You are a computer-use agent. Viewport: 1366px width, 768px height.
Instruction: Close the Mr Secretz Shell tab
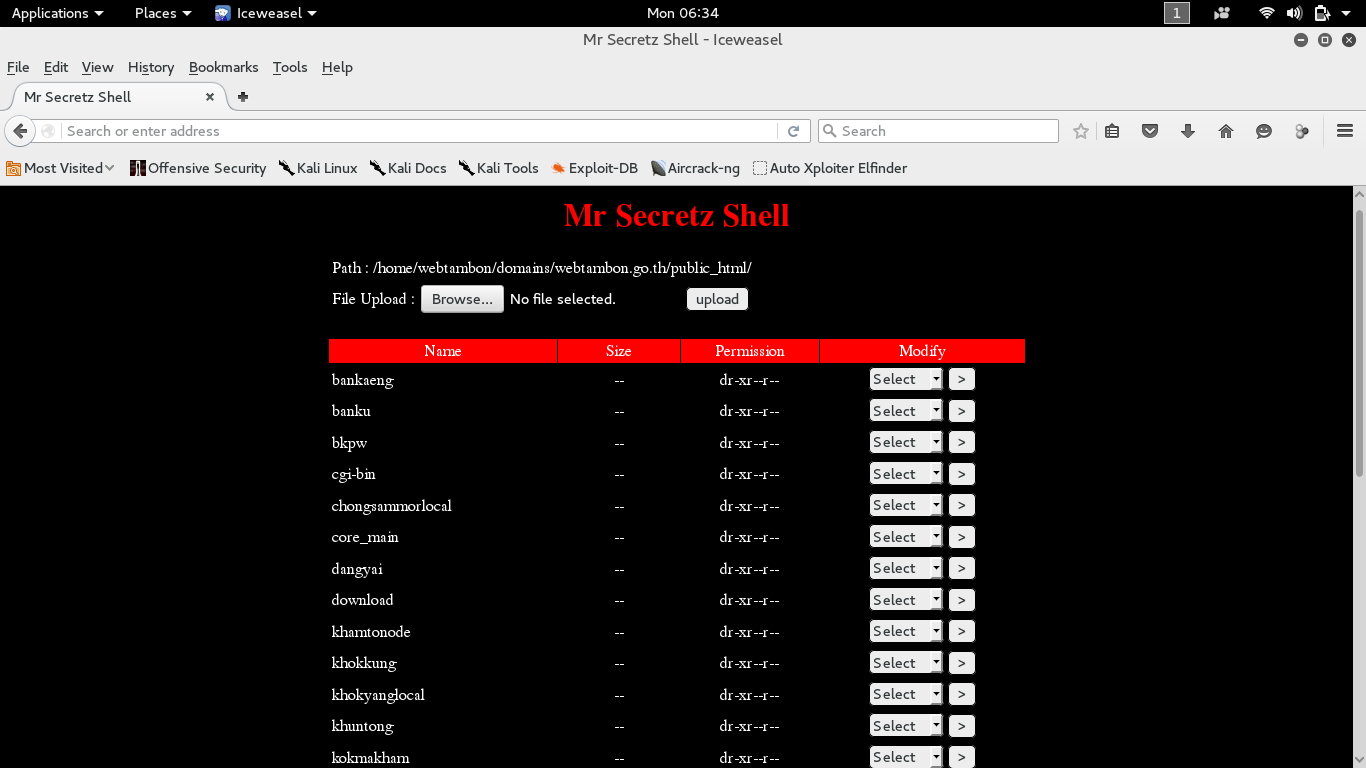pos(210,97)
